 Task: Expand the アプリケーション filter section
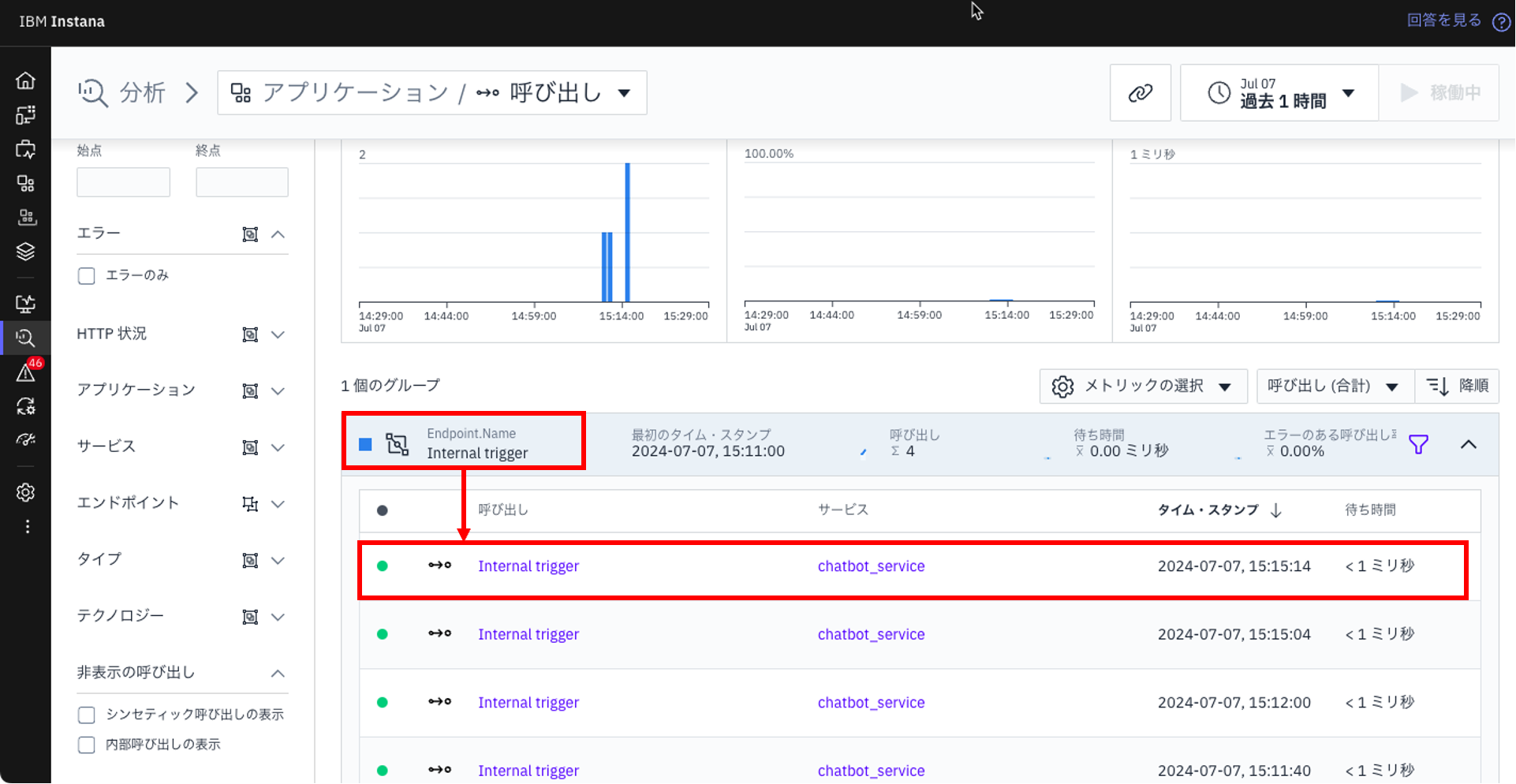[278, 391]
